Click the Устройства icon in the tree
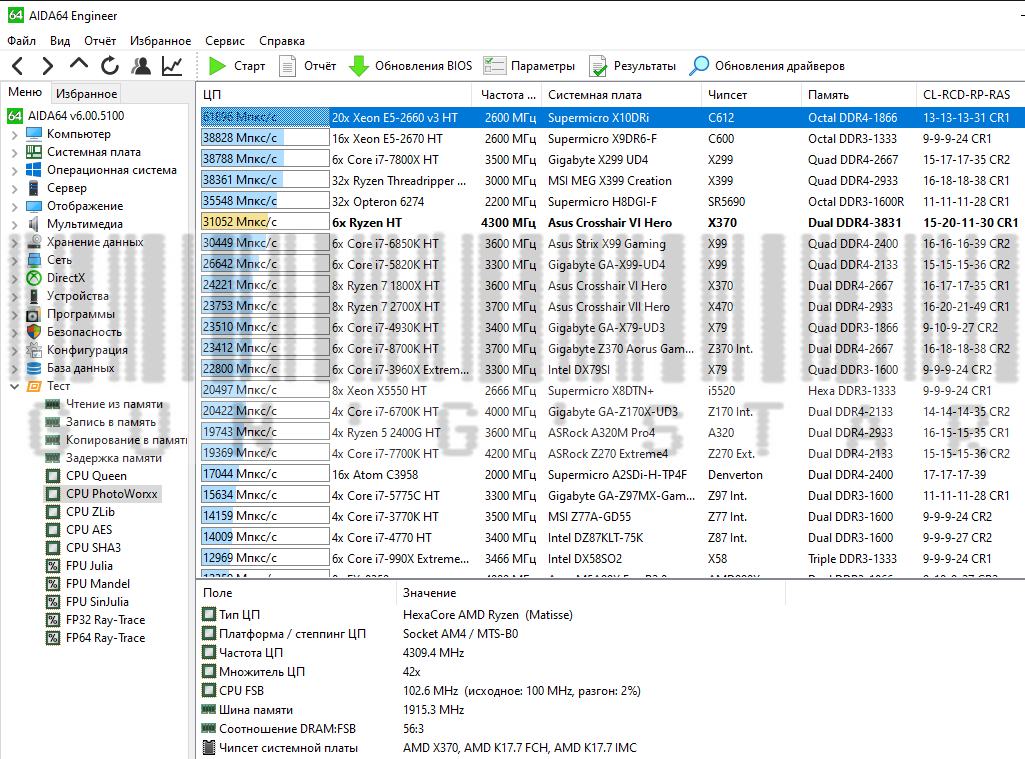The height and width of the screenshot is (759, 1025). coord(34,295)
